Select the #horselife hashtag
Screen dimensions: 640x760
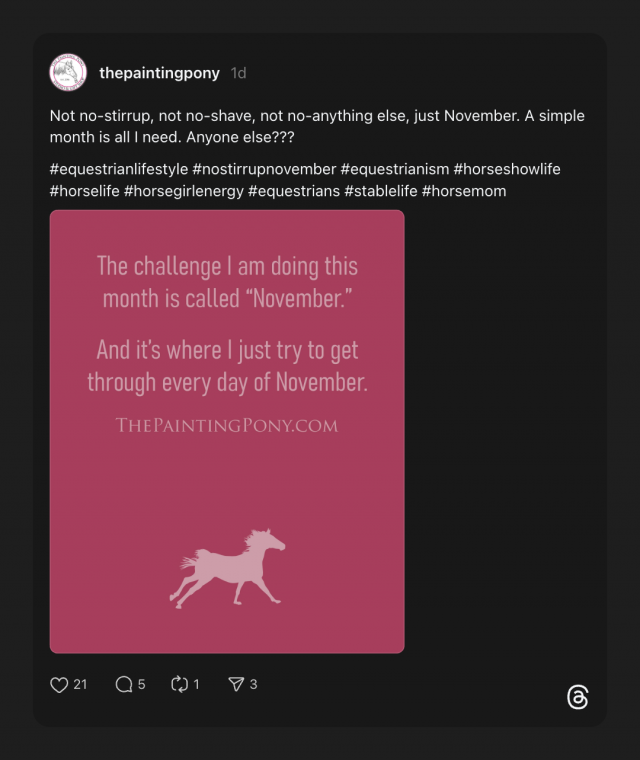coord(84,190)
